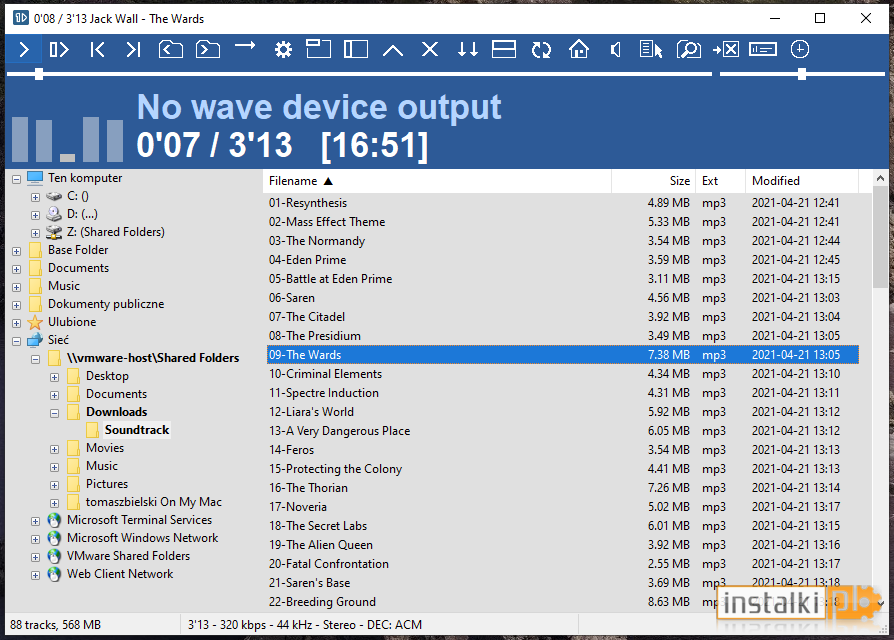
Task: Select the track 02-Mass Effect Theme
Action: click(x=563, y=222)
